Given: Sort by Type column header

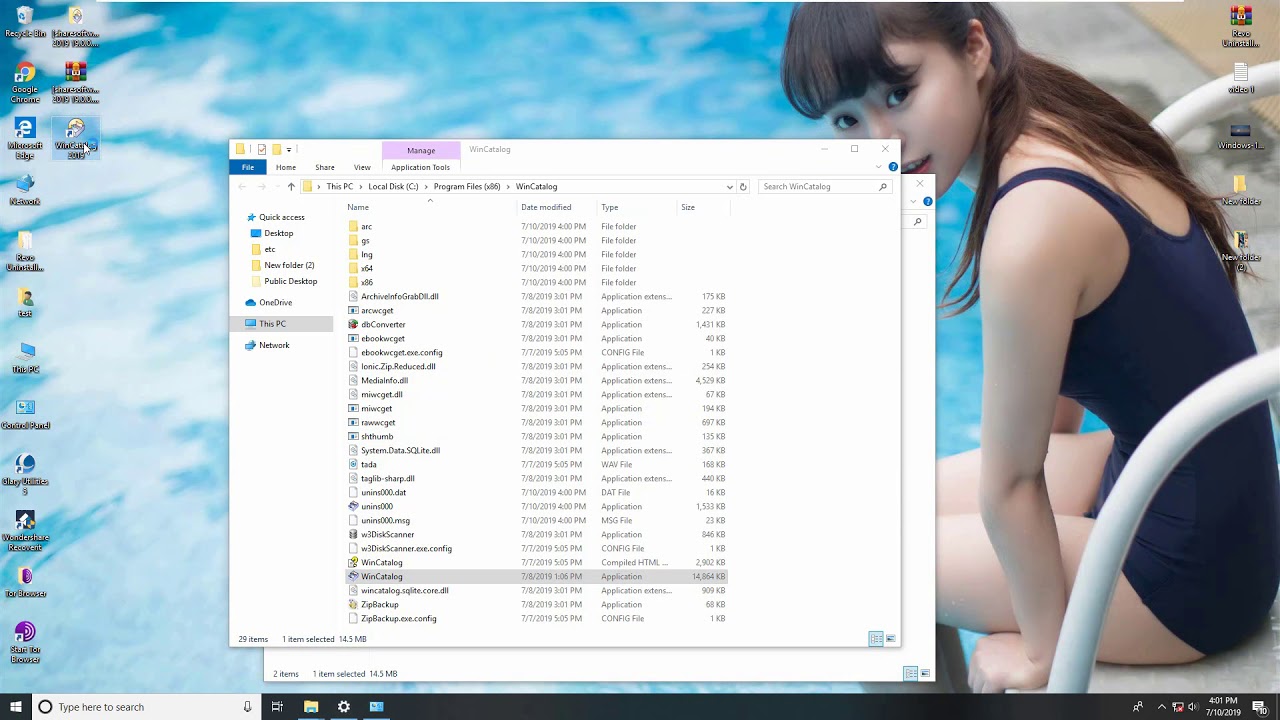Looking at the screenshot, I should 637,207.
